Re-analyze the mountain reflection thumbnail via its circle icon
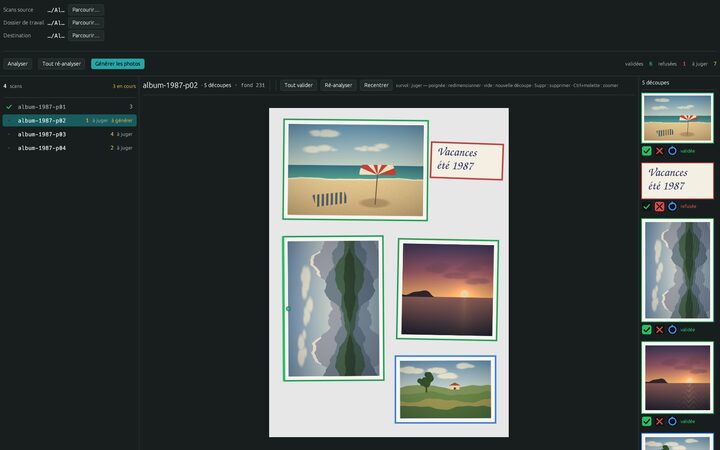720x450 pixels. [x=672, y=330]
